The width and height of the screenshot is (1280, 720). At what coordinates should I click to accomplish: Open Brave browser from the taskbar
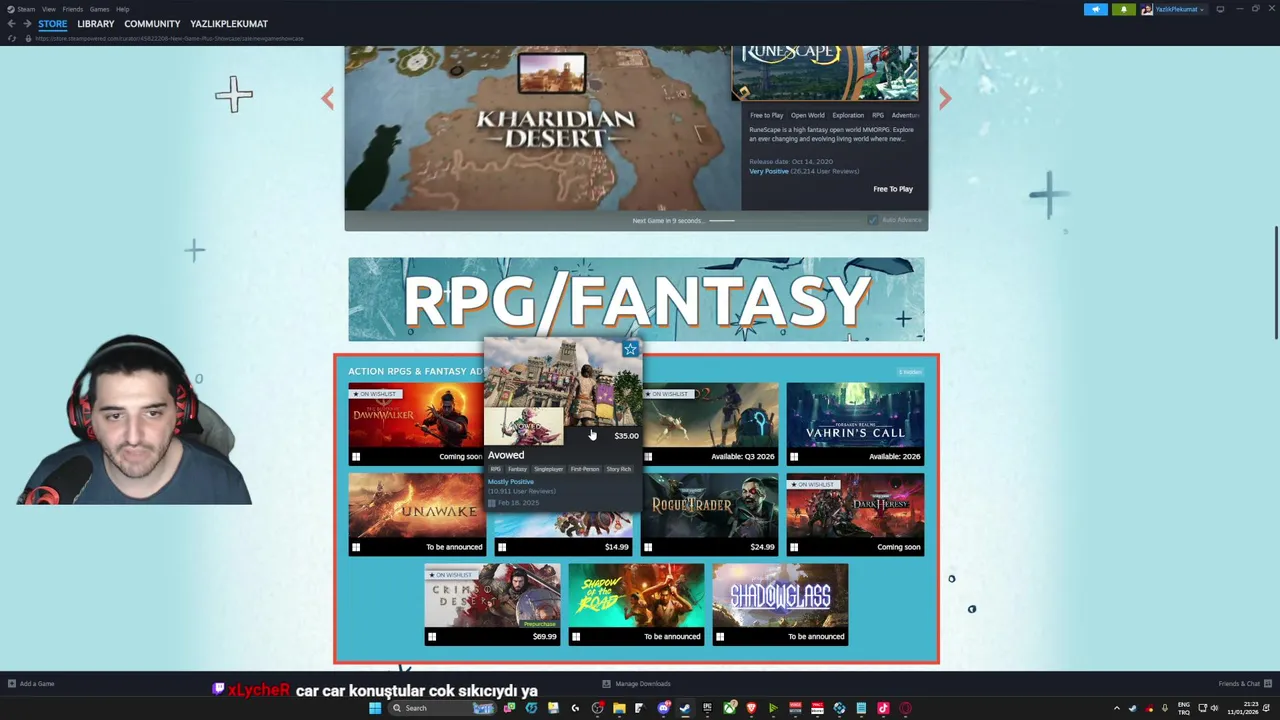click(751, 708)
